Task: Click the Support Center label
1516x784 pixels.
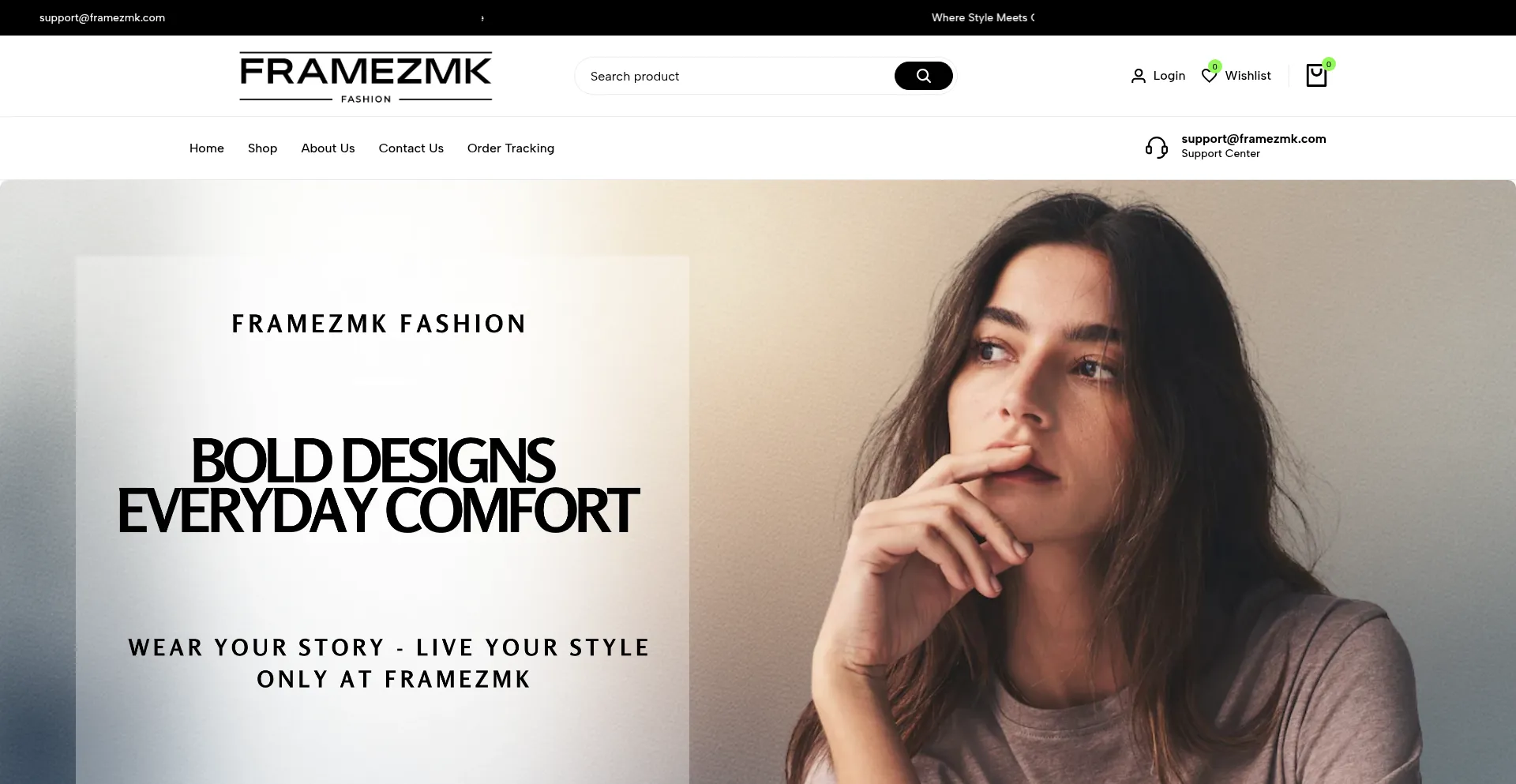Action: 1220,154
